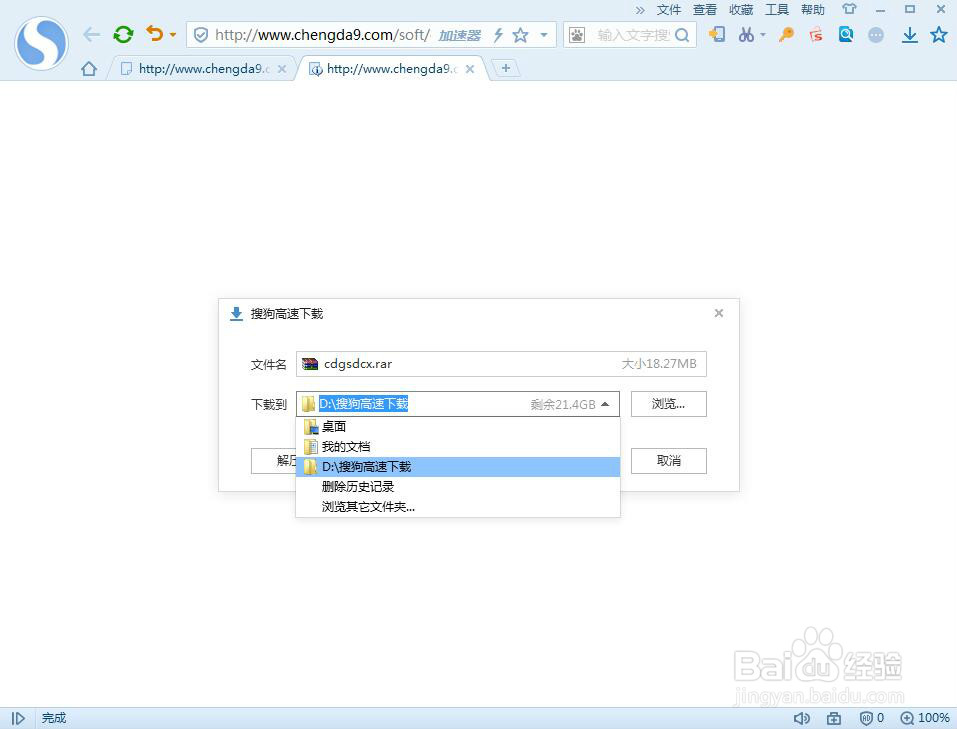Click the scissors screenshot tool icon
Screen dimensions: 957x729
[746, 34]
